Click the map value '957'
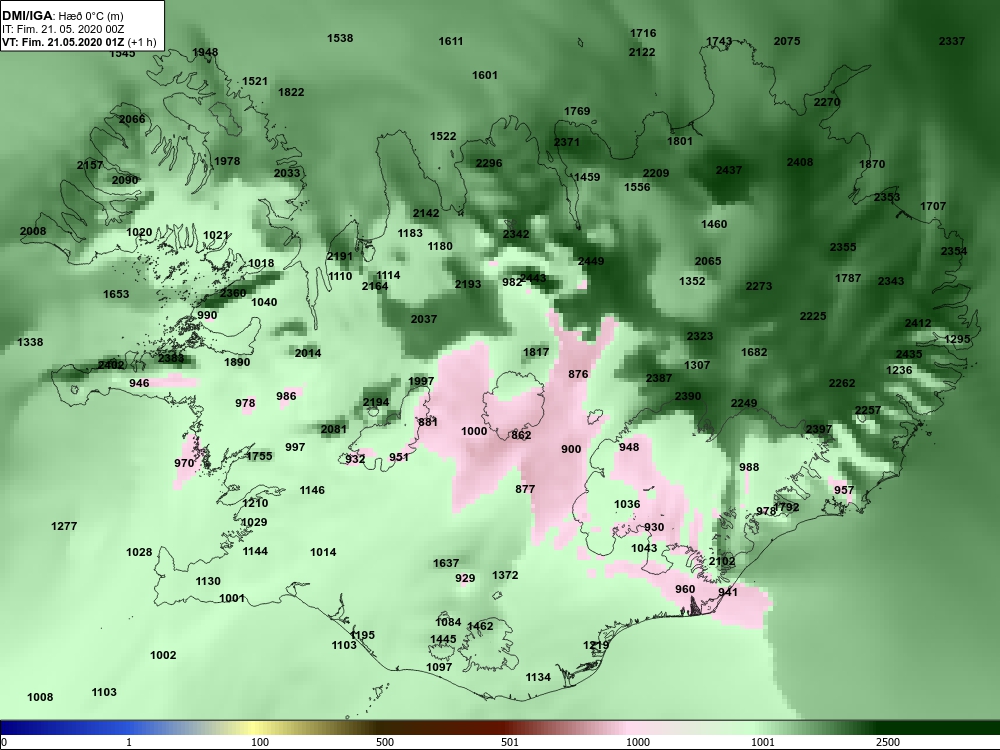 tap(844, 490)
